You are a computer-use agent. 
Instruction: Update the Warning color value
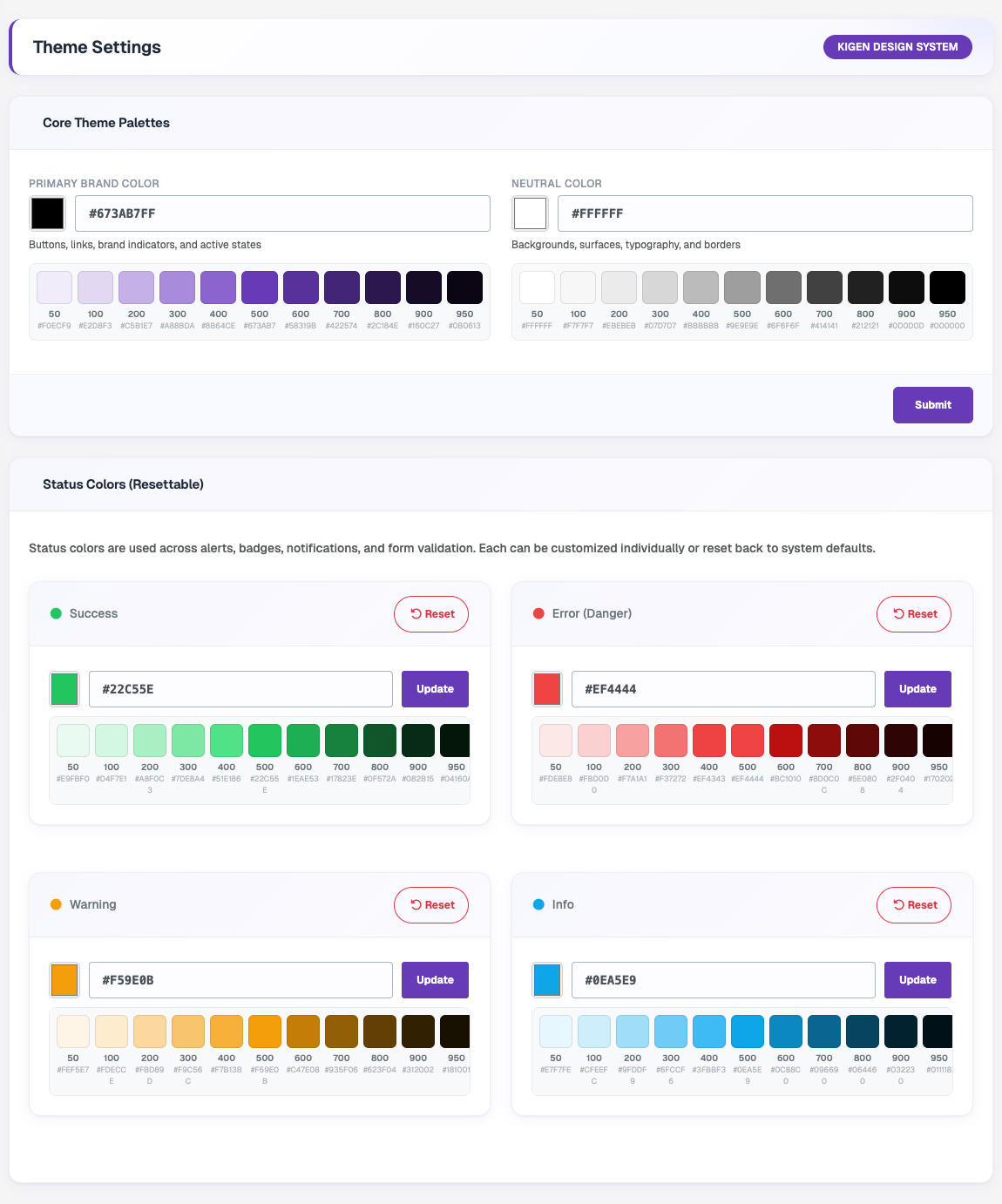click(x=435, y=980)
